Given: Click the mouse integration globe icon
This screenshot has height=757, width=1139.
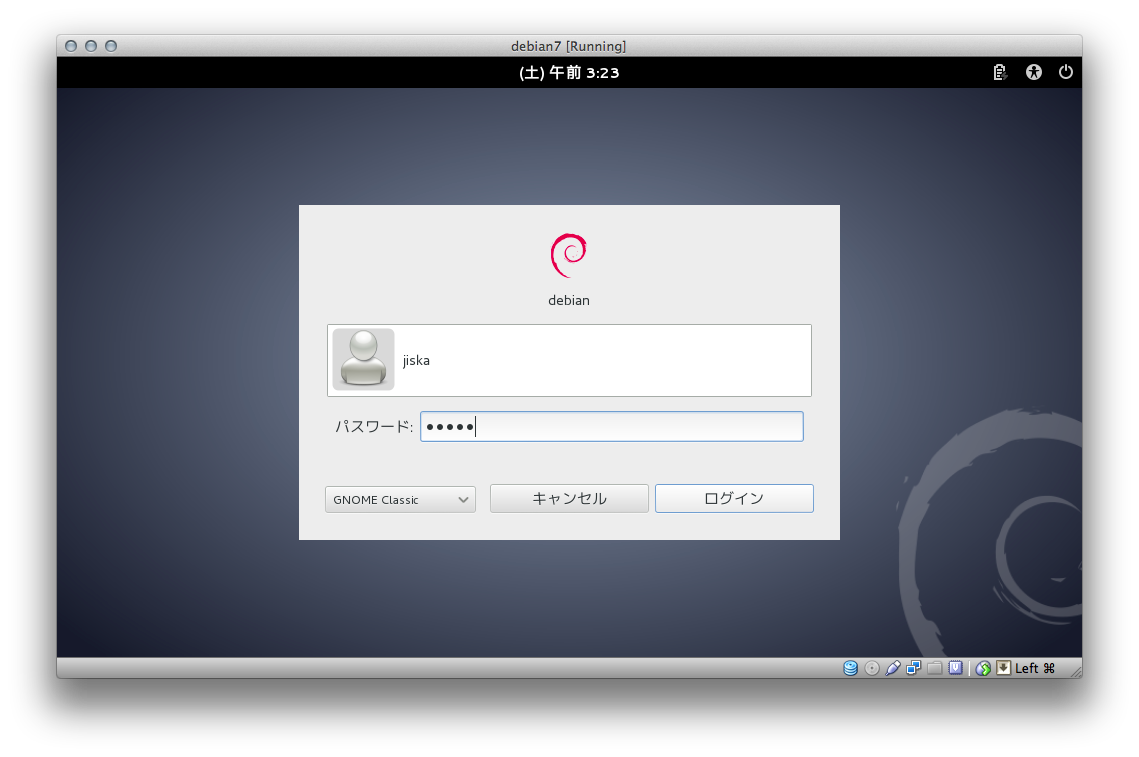Looking at the screenshot, I should click(983, 668).
